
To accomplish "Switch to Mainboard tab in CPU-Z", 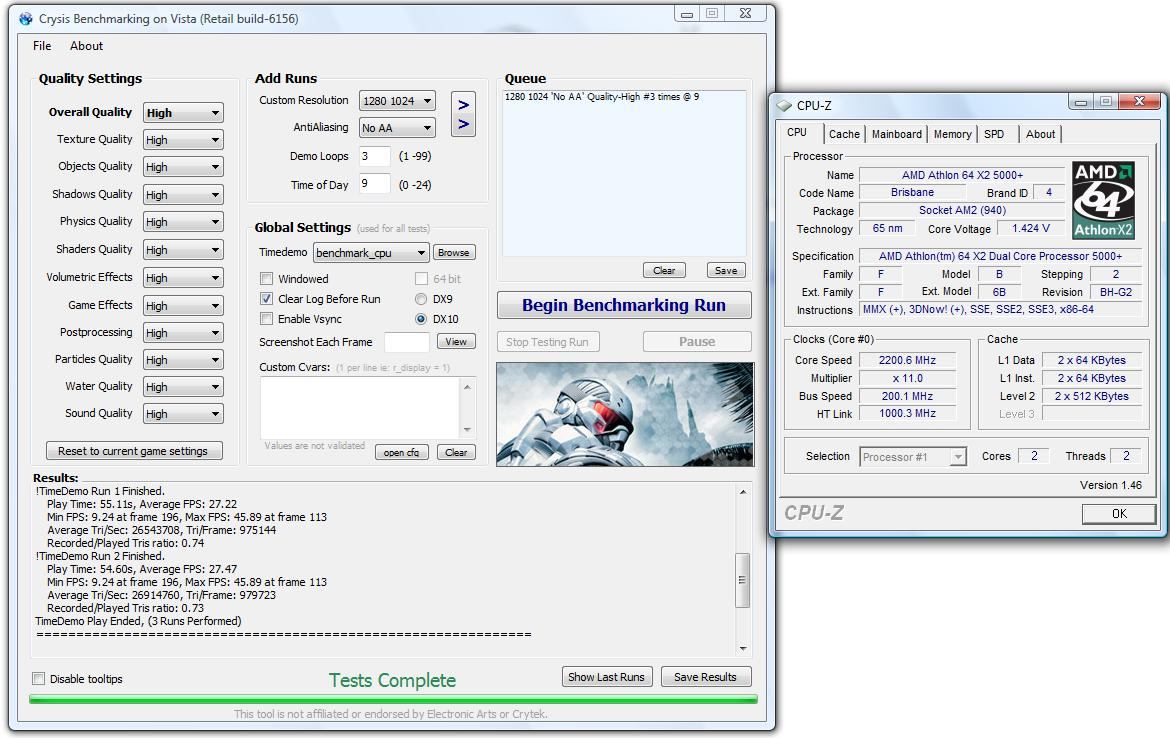I will (x=896, y=134).
